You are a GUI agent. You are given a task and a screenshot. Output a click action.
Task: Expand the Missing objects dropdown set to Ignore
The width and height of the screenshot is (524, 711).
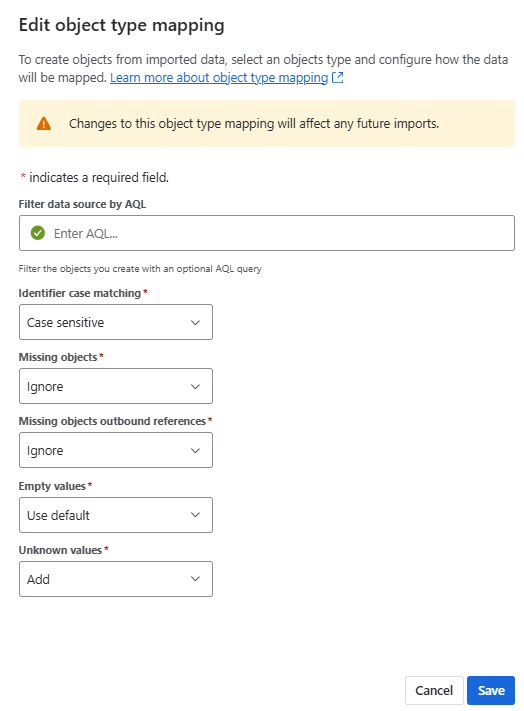[x=116, y=386]
